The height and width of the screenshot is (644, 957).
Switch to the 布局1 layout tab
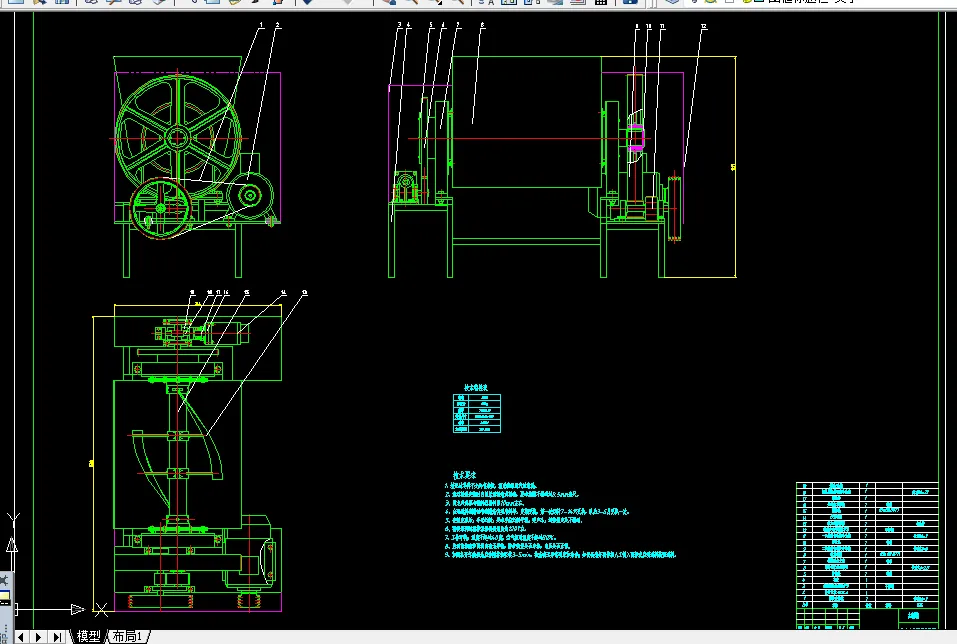tap(127, 637)
